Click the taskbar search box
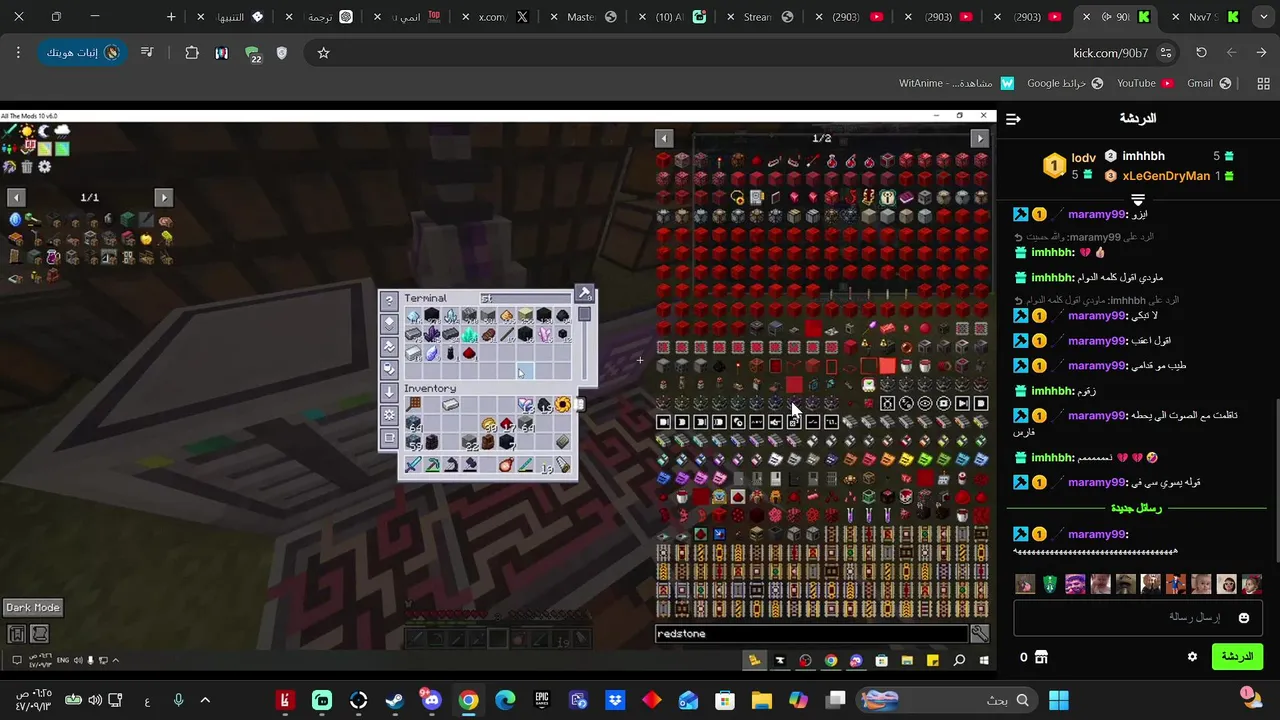 pos(947,701)
